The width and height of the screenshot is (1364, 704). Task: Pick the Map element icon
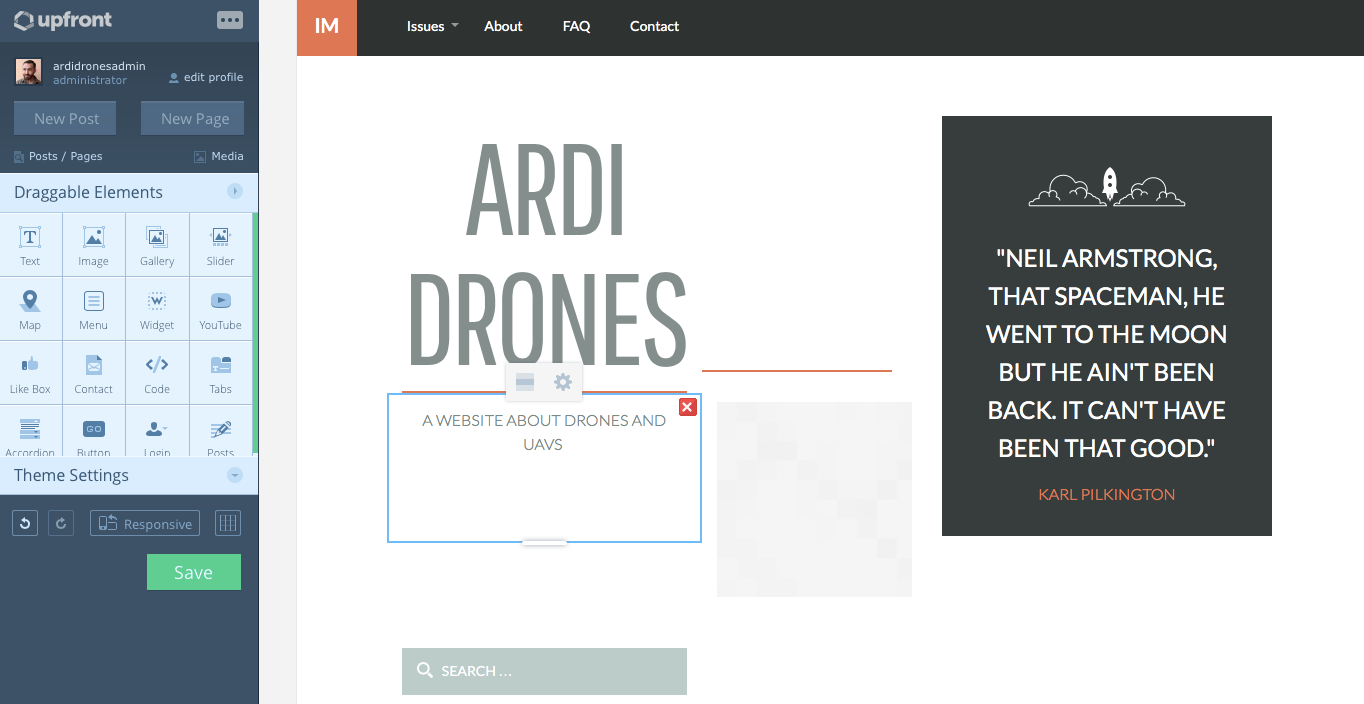coord(30,308)
